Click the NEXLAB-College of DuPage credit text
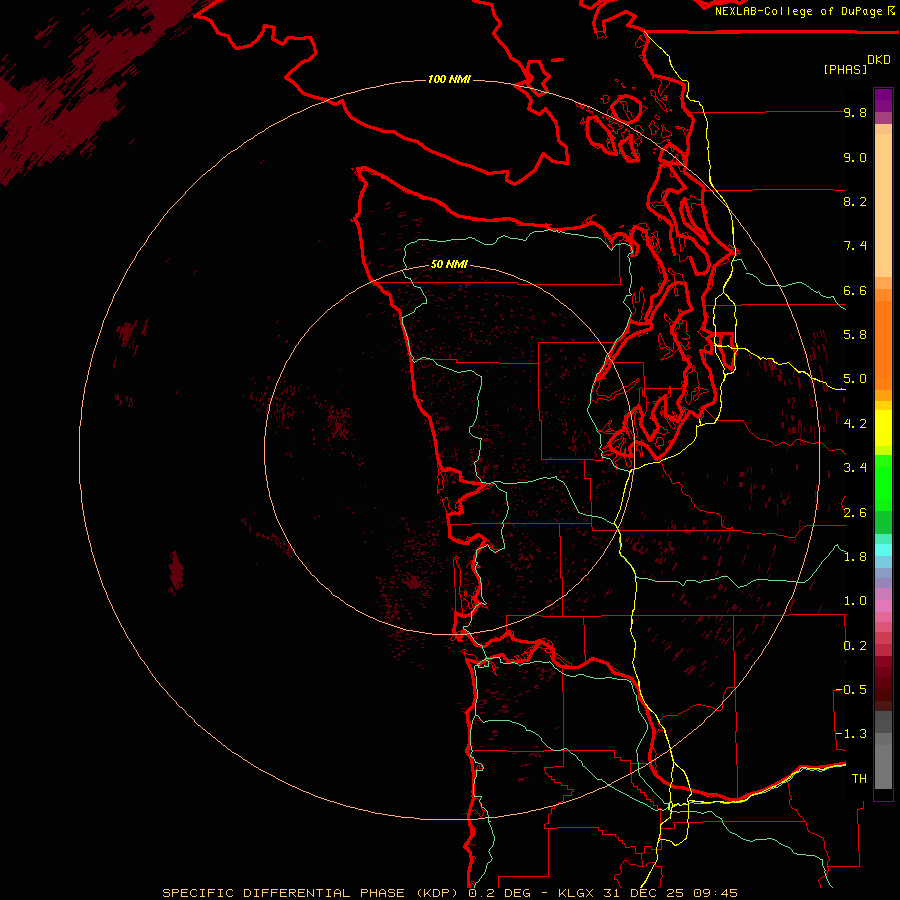Screen dimensions: 900x900 798,11
